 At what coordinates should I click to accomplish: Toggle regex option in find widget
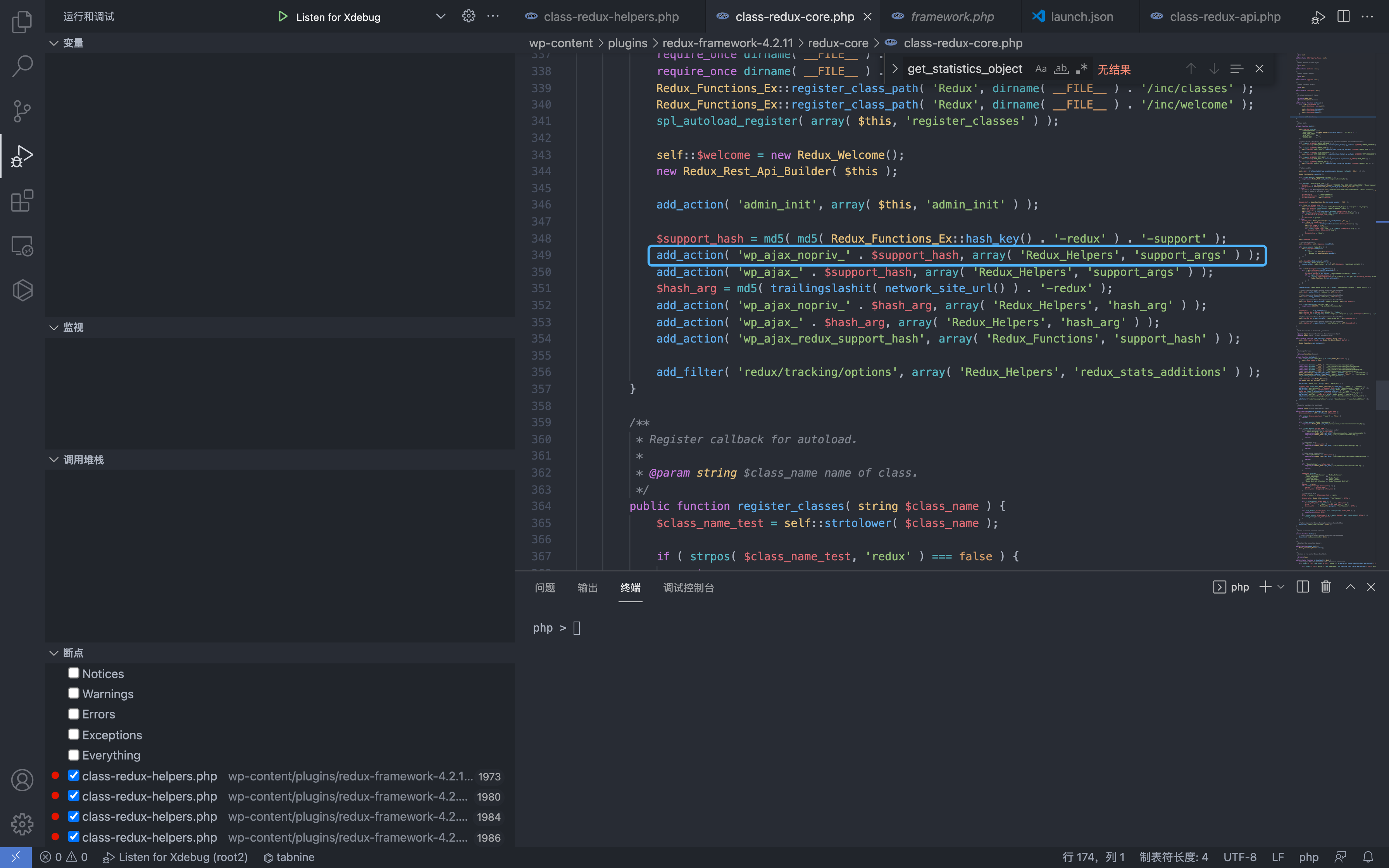[1081, 69]
